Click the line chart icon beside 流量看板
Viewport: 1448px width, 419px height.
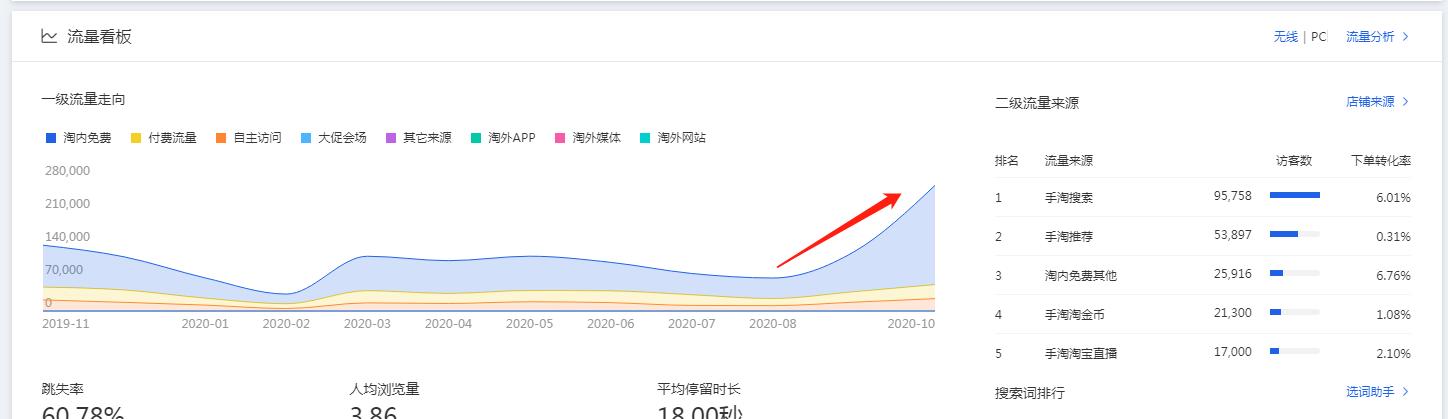tap(49, 37)
